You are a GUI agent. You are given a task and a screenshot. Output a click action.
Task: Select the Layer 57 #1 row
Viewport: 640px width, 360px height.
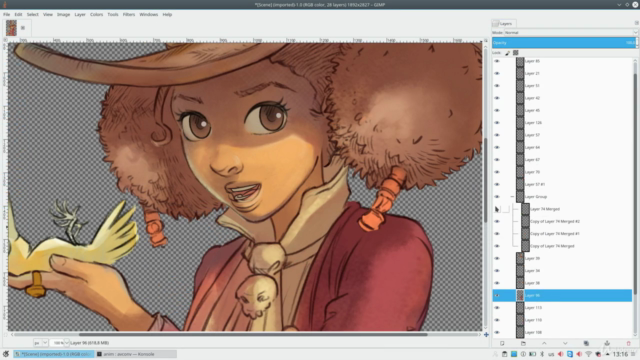point(562,184)
